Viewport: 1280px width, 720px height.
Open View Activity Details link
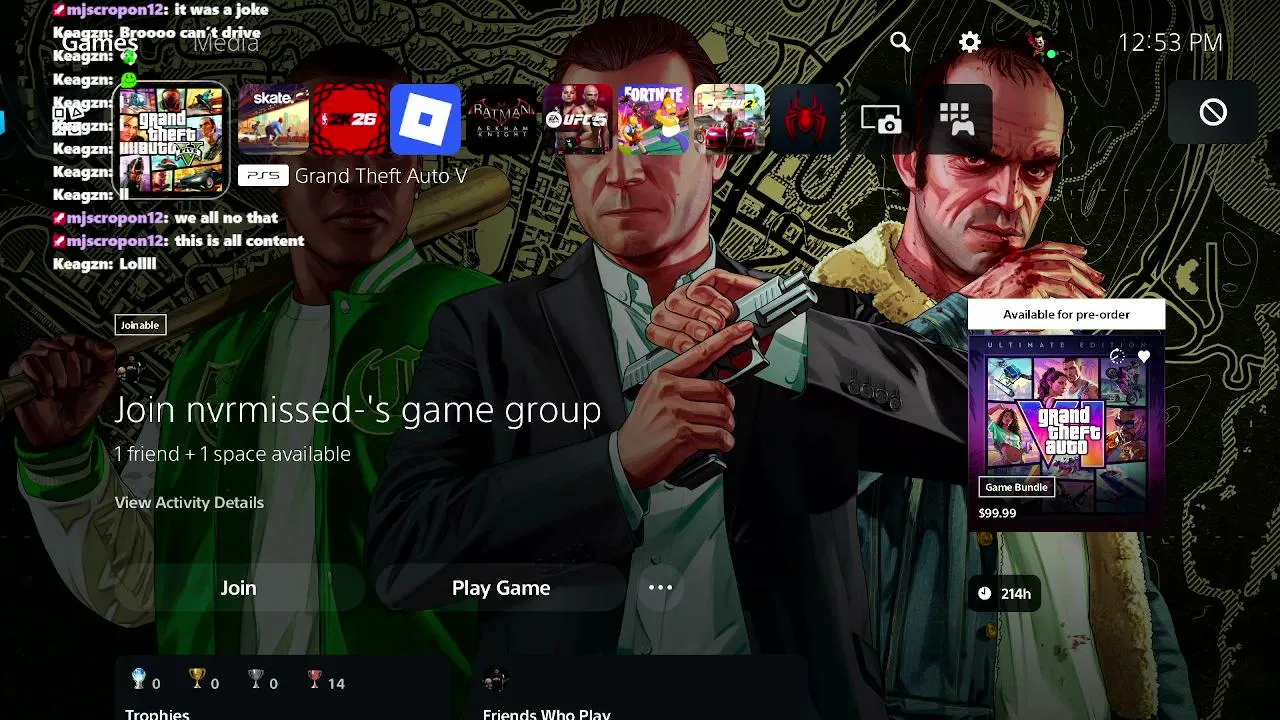click(189, 502)
